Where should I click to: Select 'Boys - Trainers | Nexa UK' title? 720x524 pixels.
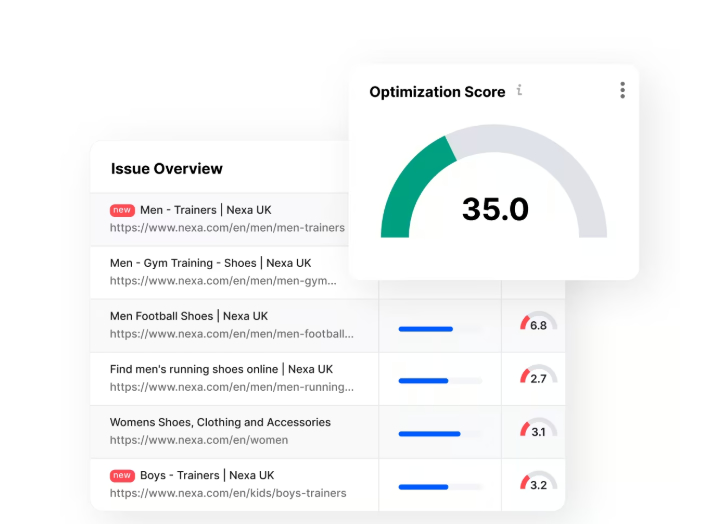(x=207, y=475)
